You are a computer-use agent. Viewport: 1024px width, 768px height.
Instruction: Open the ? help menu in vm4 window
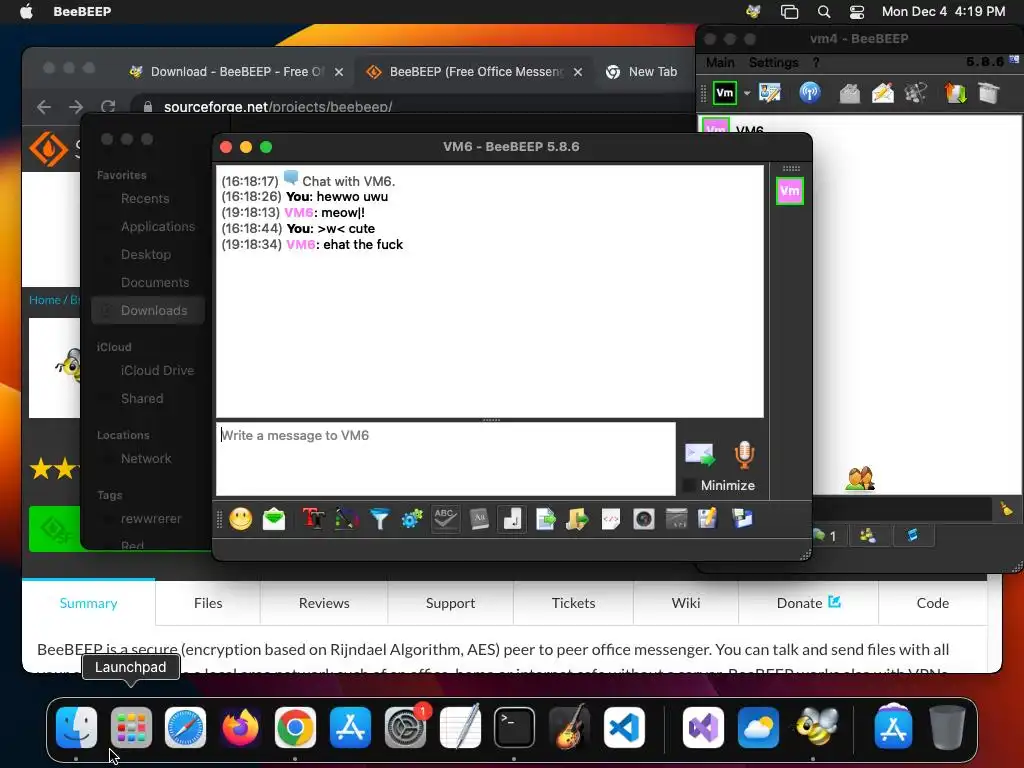(x=816, y=63)
